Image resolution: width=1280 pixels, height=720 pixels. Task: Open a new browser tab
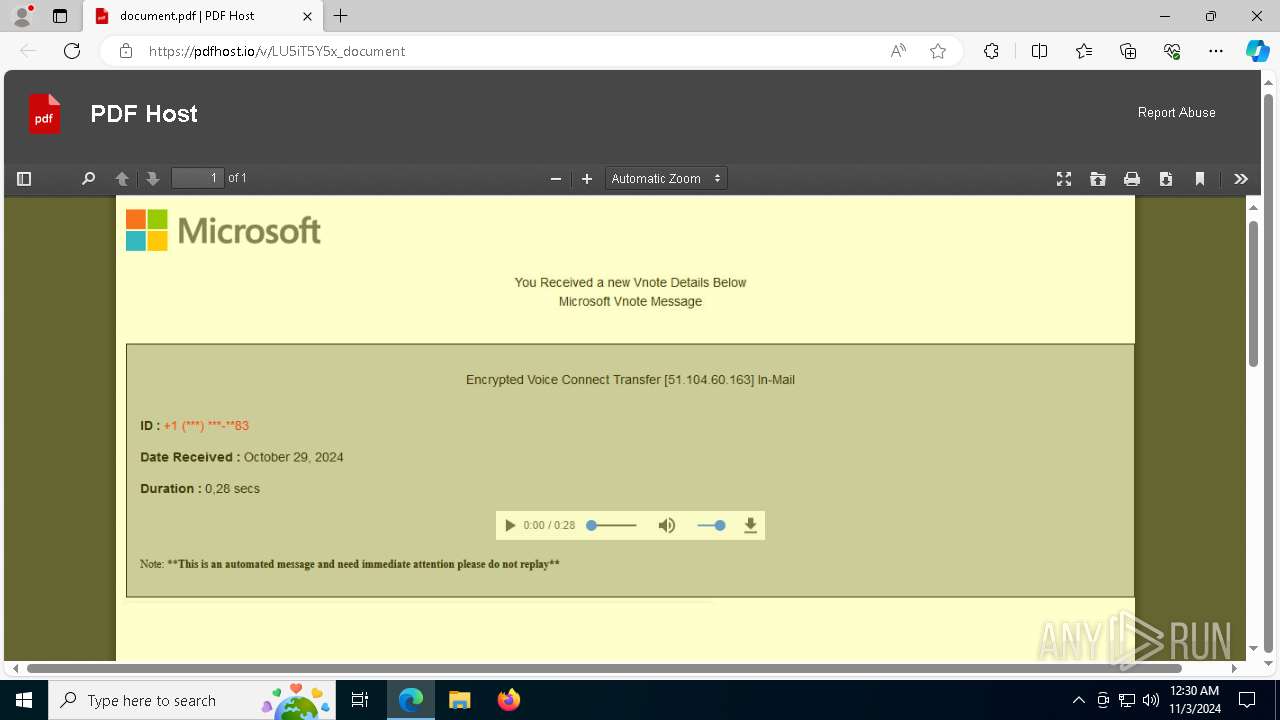click(x=341, y=16)
